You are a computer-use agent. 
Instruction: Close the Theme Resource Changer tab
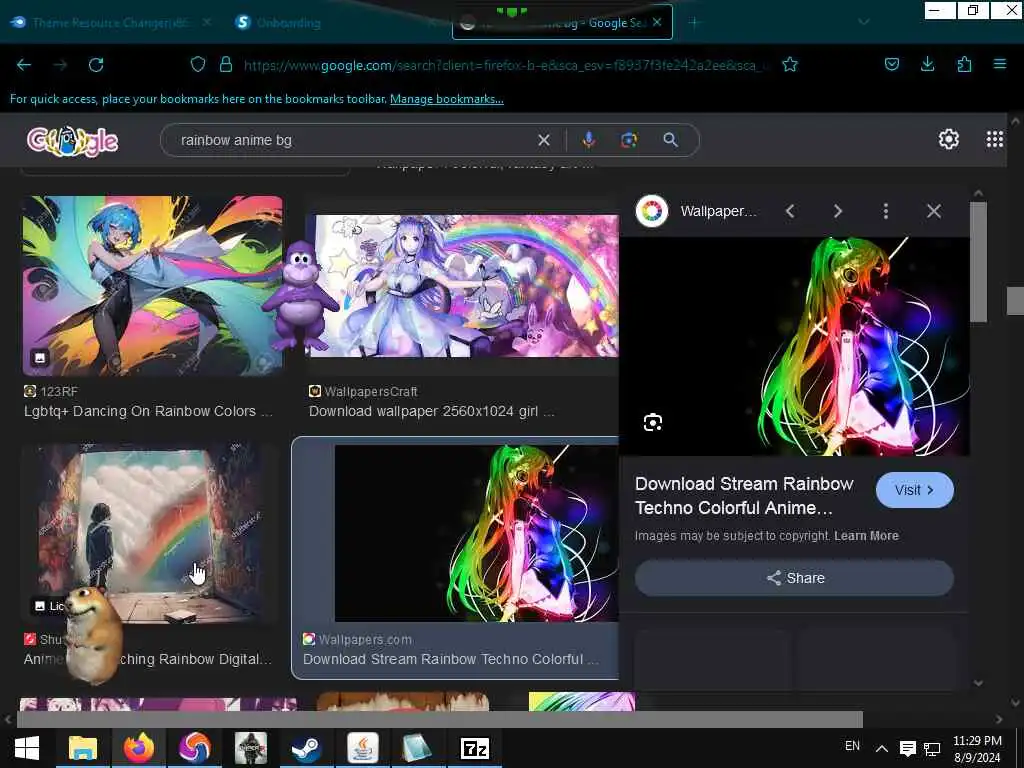[206, 22]
